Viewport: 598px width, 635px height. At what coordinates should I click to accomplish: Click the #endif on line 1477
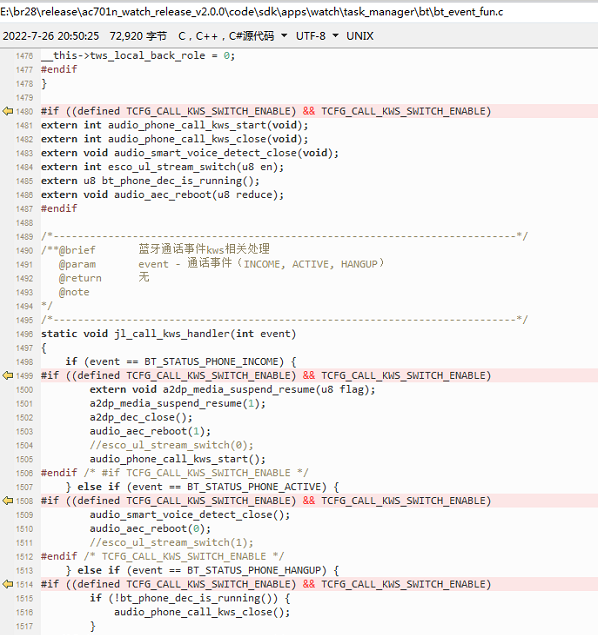tap(59, 69)
